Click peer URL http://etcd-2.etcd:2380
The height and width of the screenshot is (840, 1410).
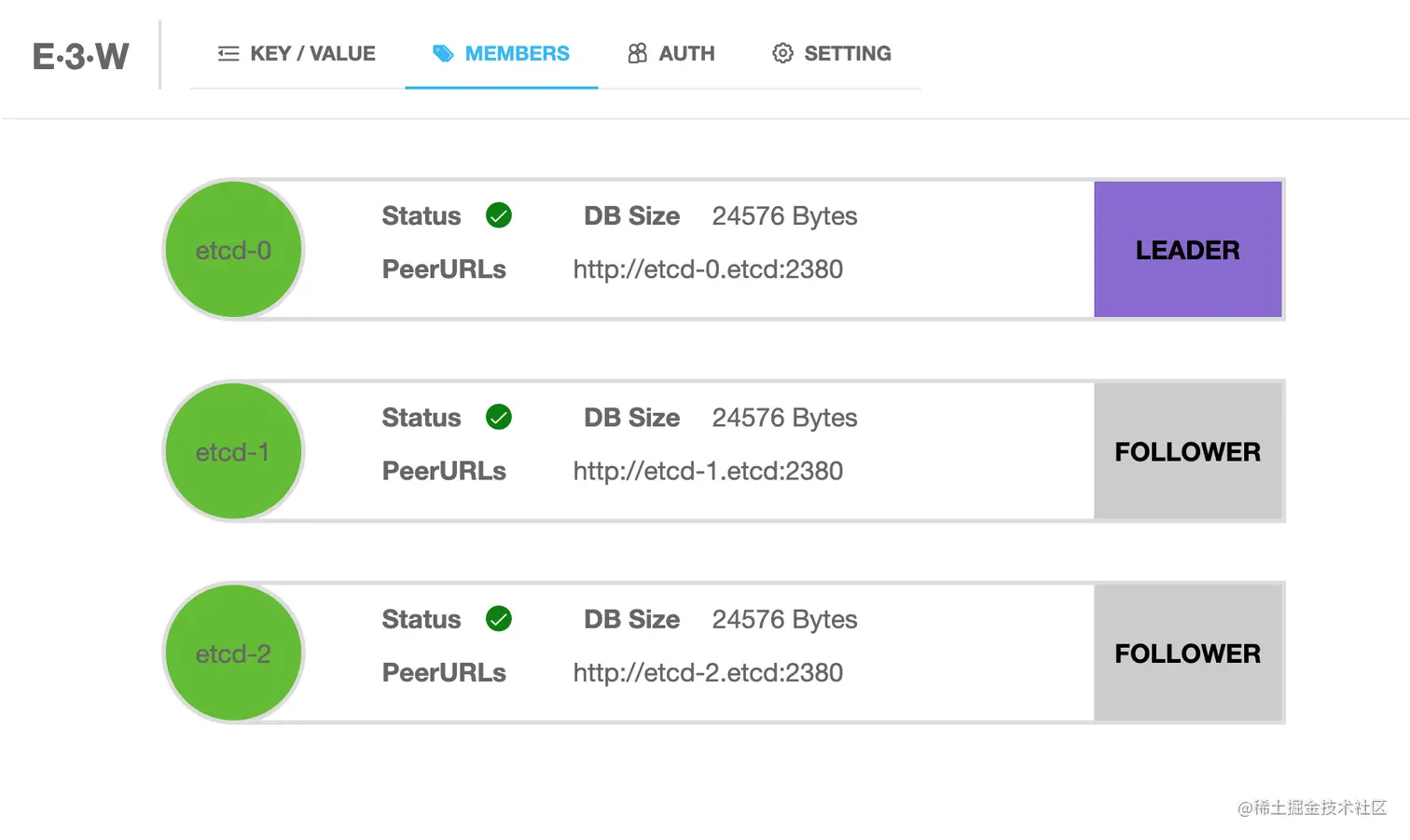click(708, 673)
